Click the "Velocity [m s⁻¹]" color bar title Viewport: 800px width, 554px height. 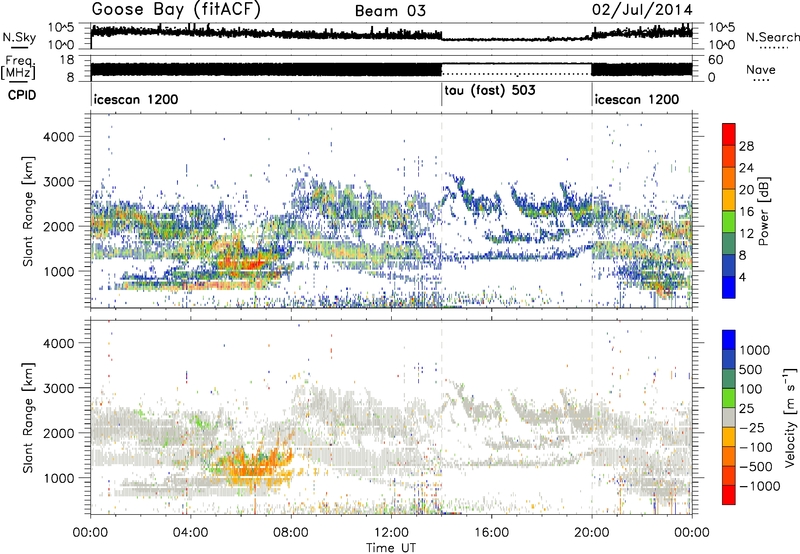(x=790, y=417)
